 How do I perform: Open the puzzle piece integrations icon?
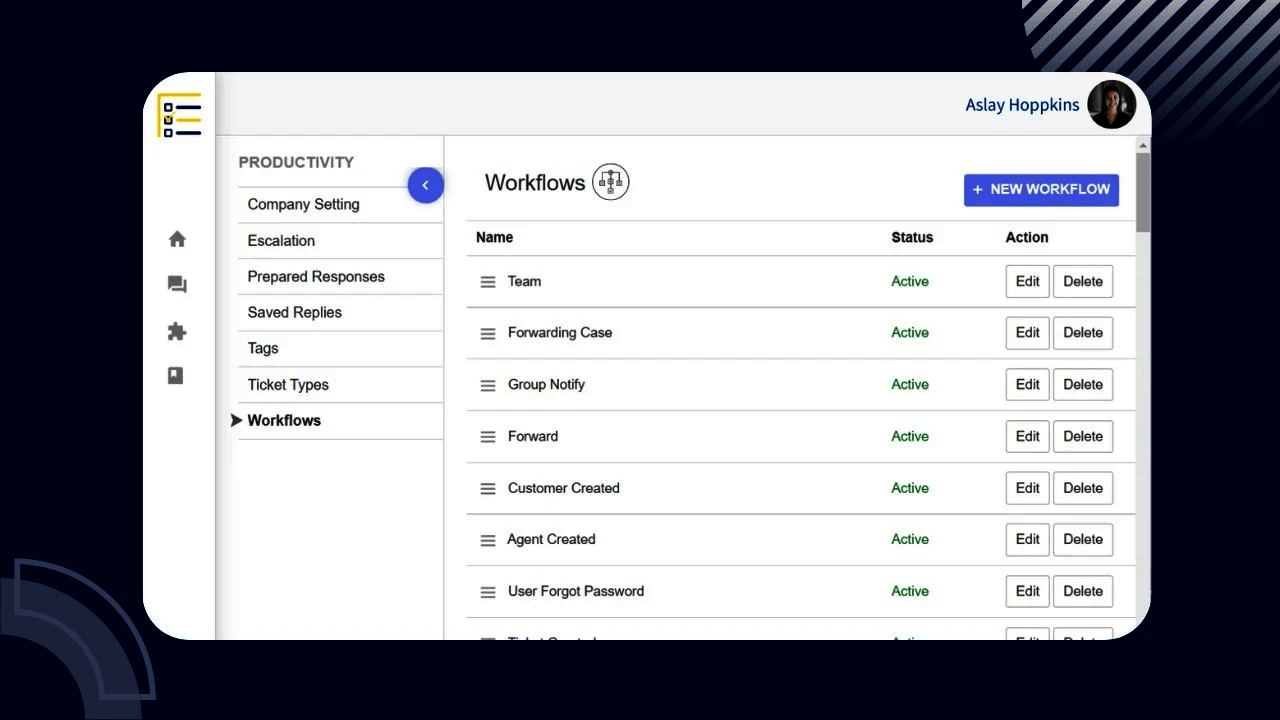click(177, 331)
